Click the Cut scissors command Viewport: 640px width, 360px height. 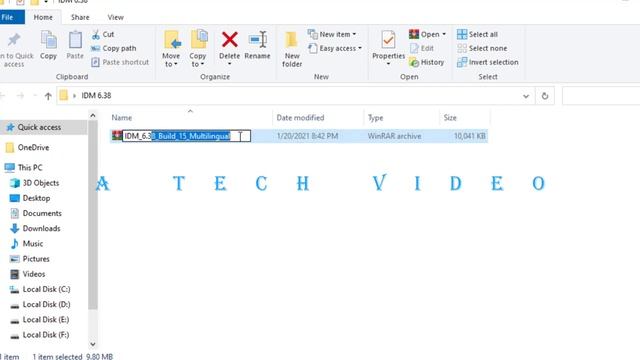tap(103, 35)
